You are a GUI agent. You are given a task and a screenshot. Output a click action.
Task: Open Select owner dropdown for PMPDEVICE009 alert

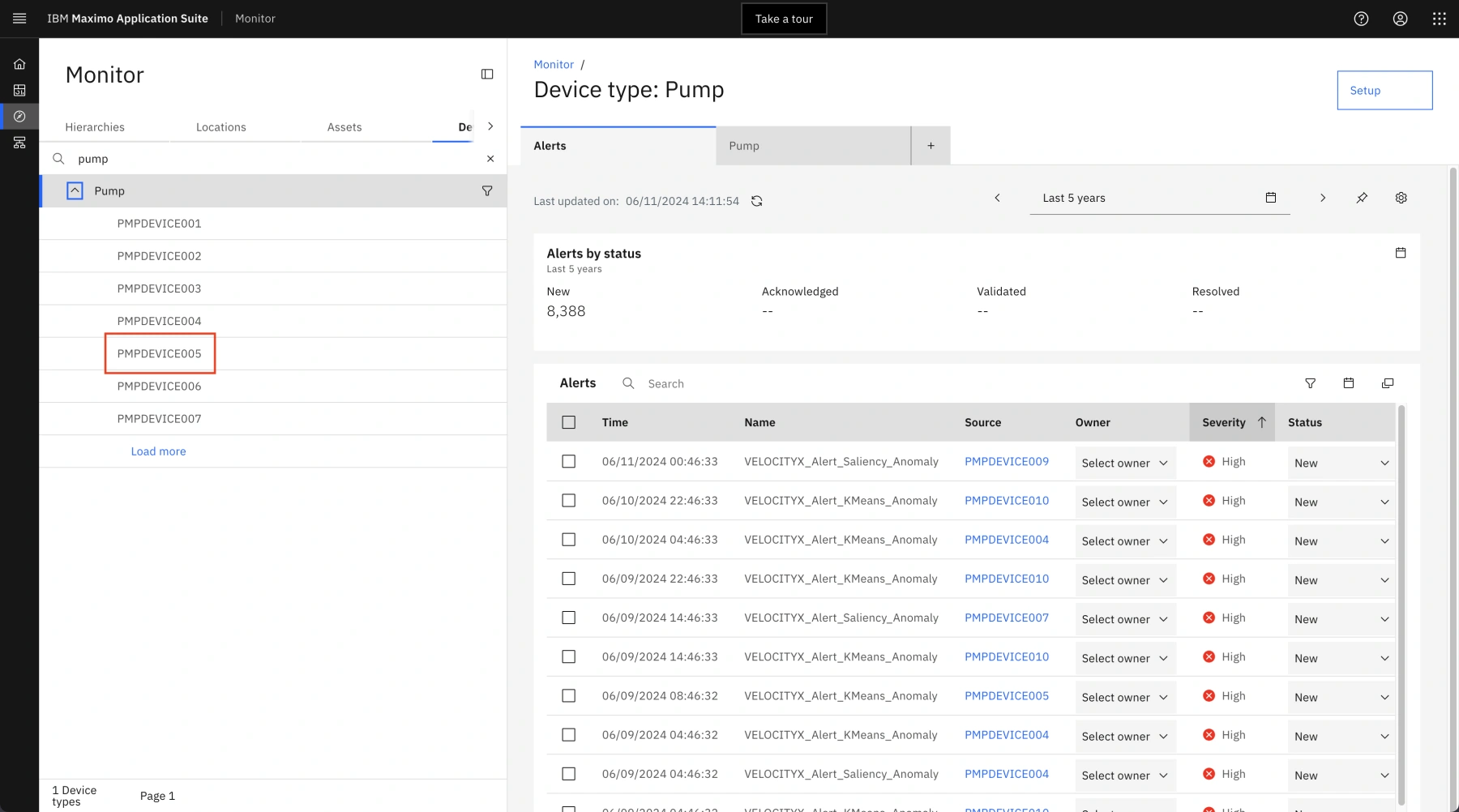(x=1124, y=464)
